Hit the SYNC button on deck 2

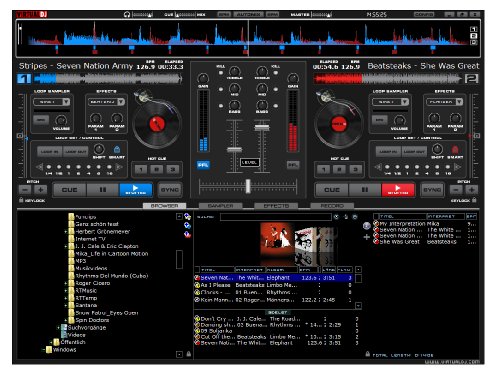(432, 190)
